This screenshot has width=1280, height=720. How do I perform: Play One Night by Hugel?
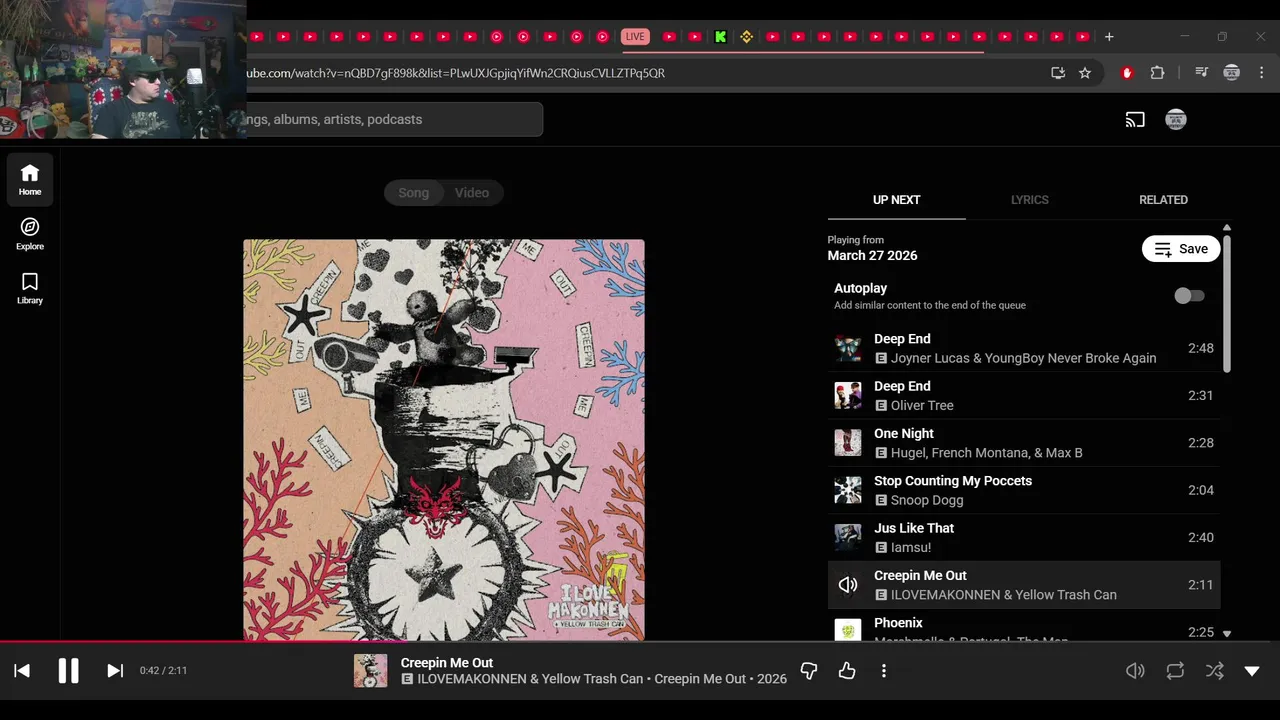pos(1024,443)
